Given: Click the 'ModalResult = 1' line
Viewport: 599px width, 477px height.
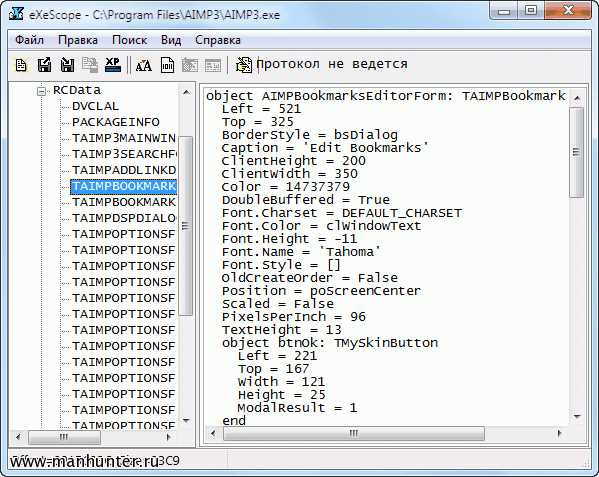Looking at the screenshot, I should 298,407.
